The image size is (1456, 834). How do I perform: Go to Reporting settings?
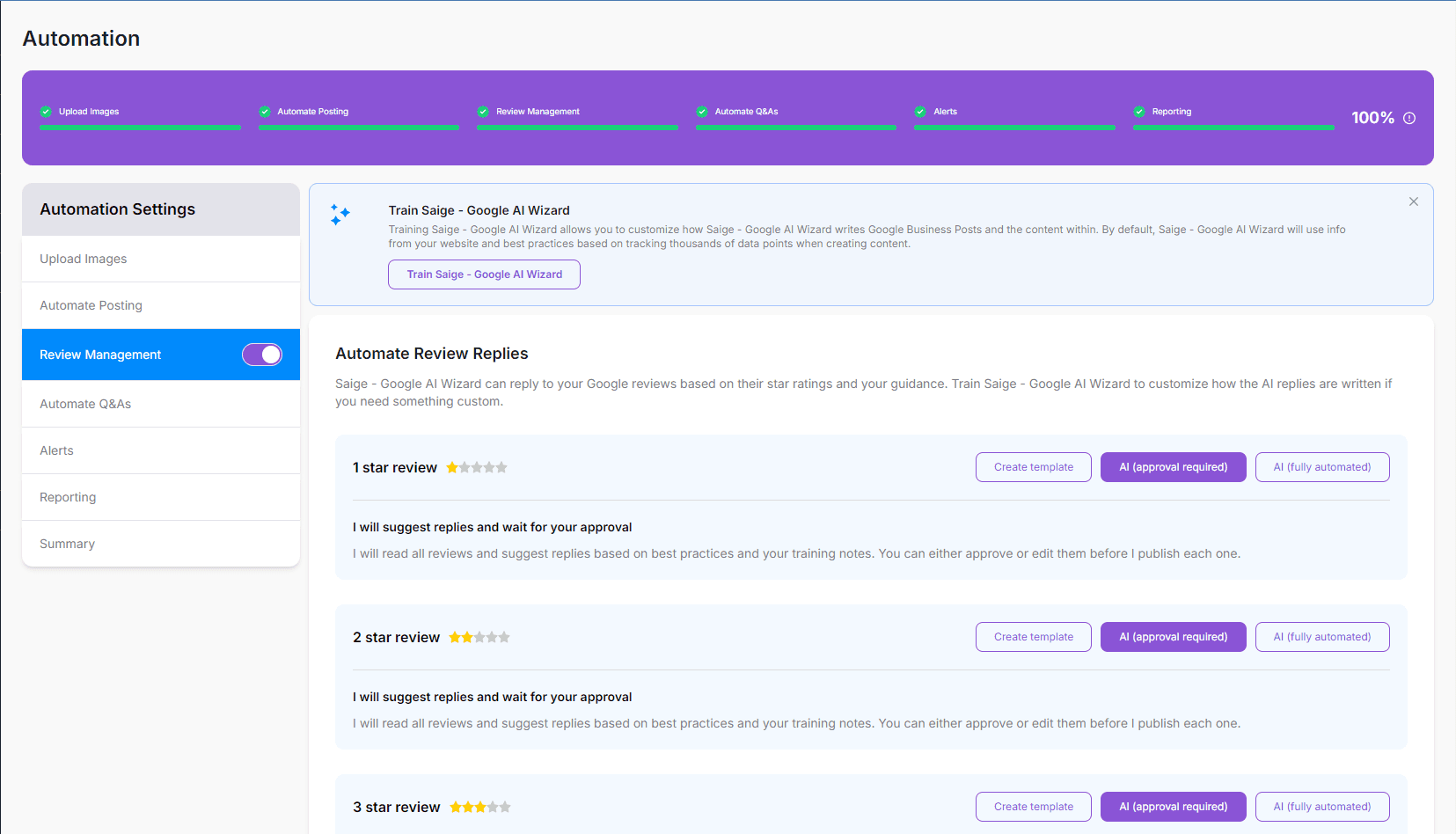[161, 497]
